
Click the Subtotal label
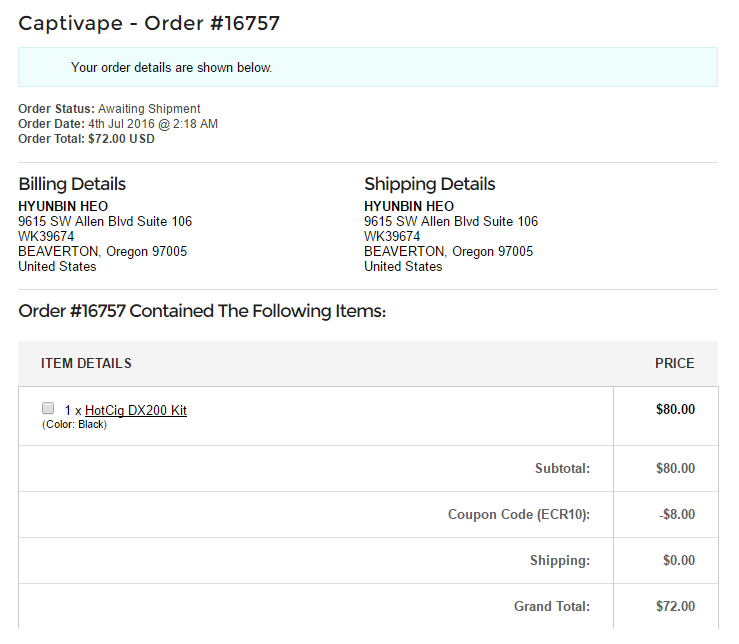(563, 468)
